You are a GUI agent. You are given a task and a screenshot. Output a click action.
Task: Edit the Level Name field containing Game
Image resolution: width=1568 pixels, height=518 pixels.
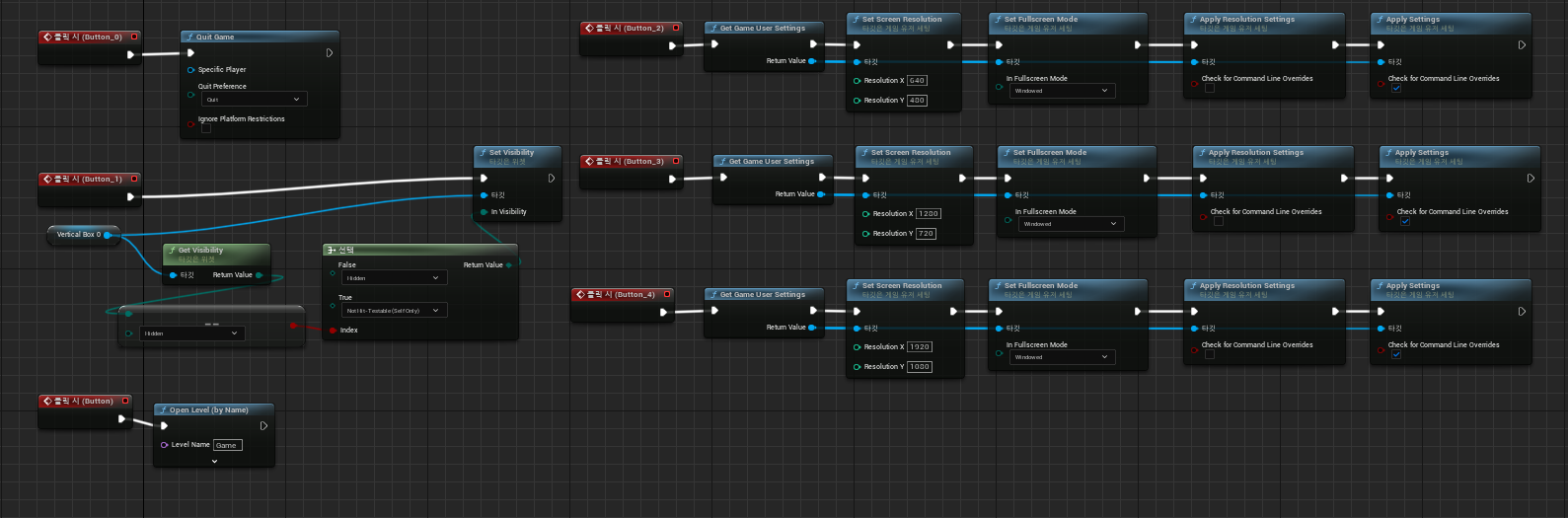227,445
